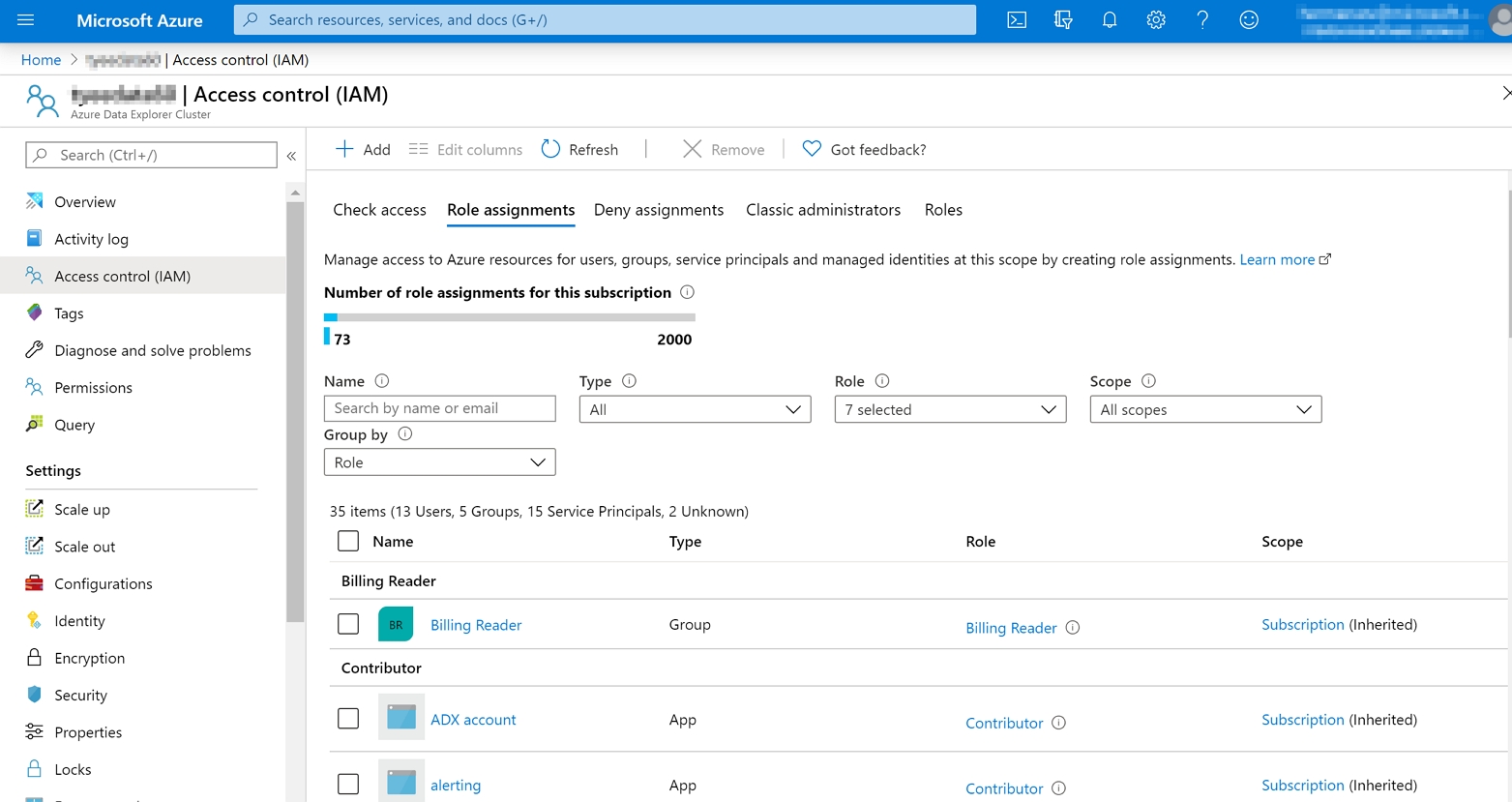Click info icon next to Name filter
This screenshot has height=802, width=1512.
coord(382,381)
